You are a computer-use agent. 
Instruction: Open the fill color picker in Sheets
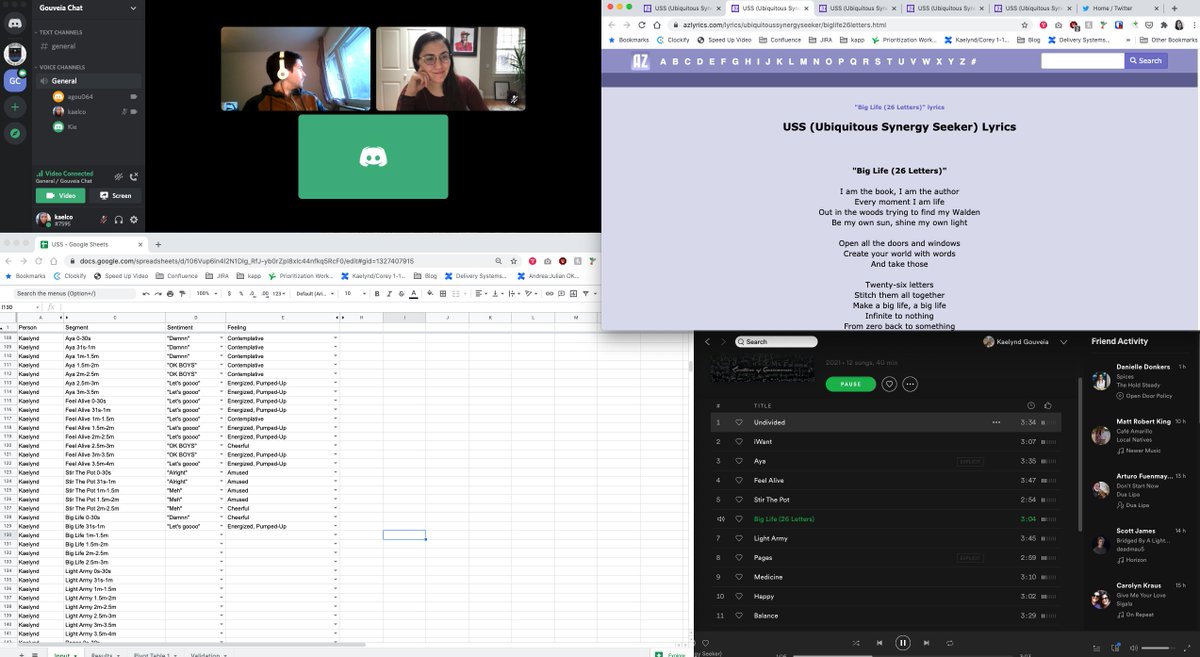pos(429,293)
